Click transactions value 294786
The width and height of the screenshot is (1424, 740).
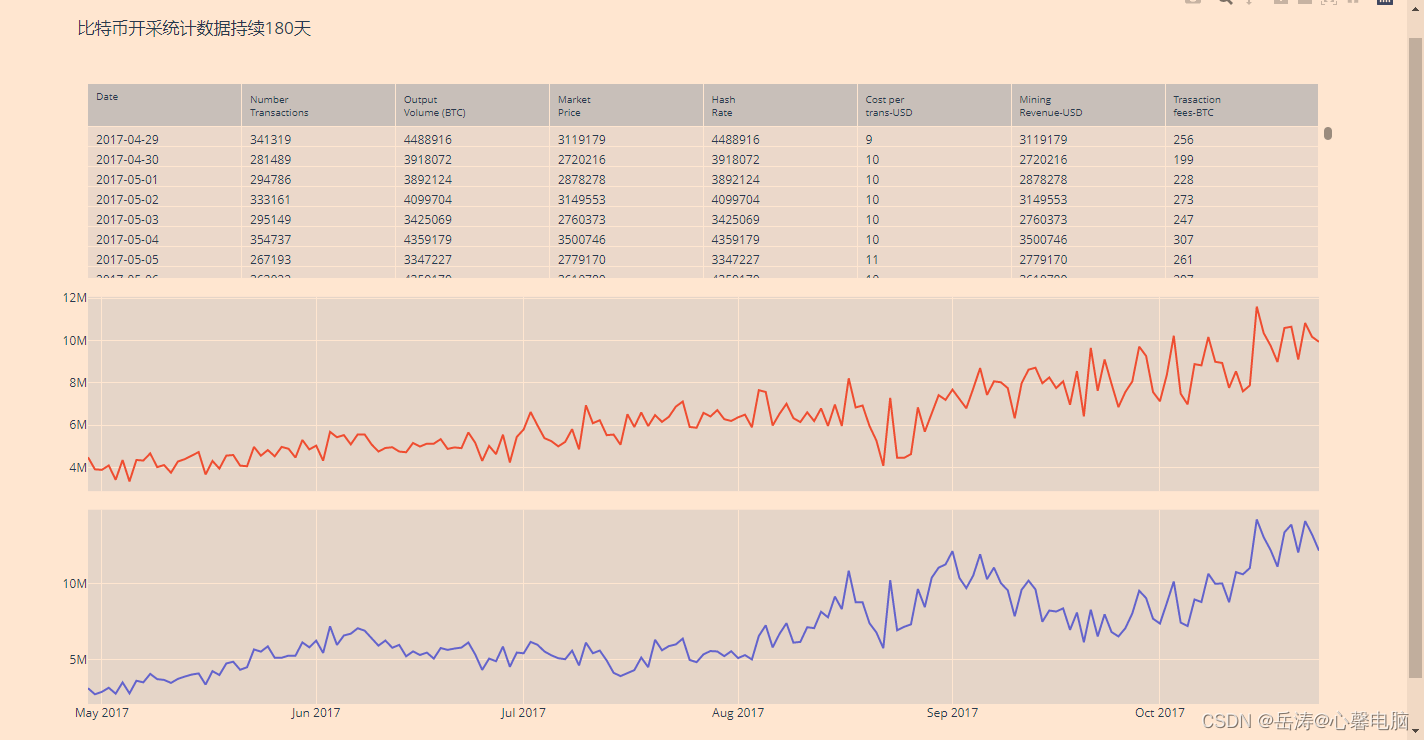pyautogui.click(x=270, y=180)
